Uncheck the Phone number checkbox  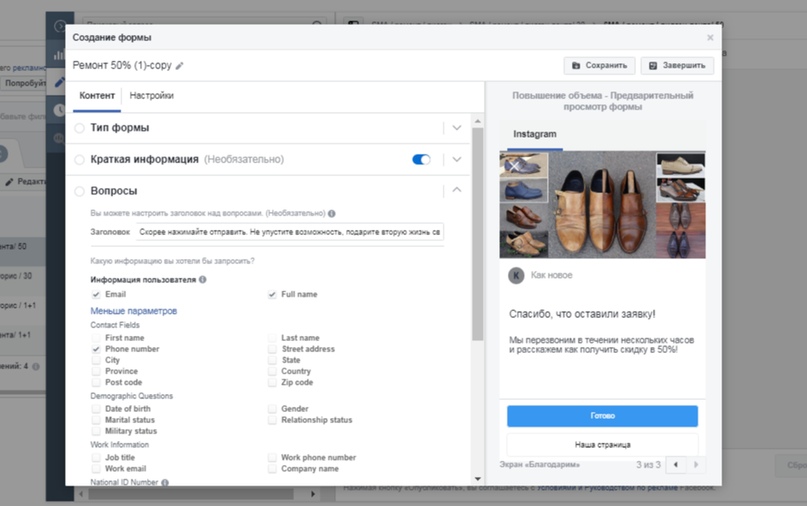coord(96,350)
